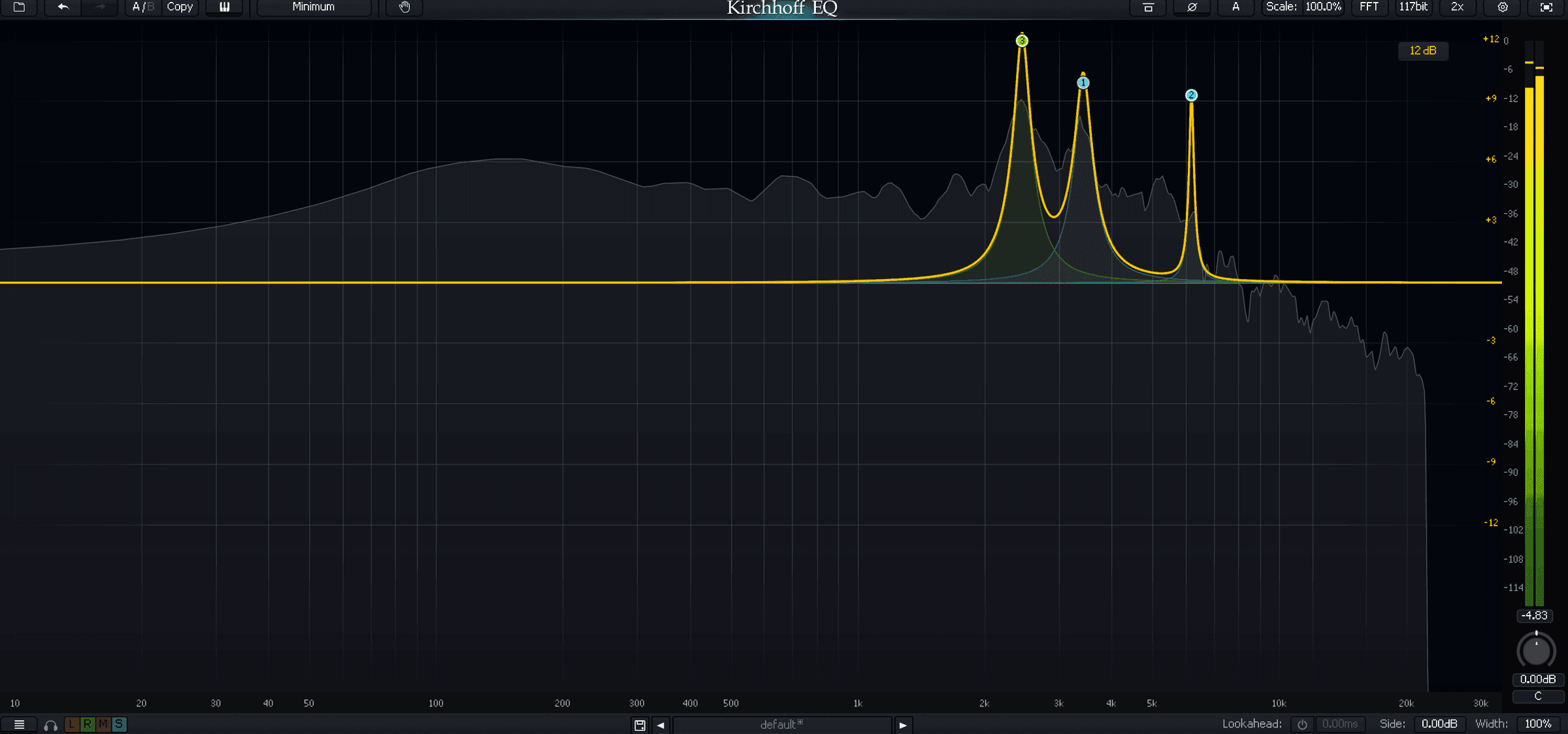
Task: Select EQ band node 2
Action: coord(1191,95)
